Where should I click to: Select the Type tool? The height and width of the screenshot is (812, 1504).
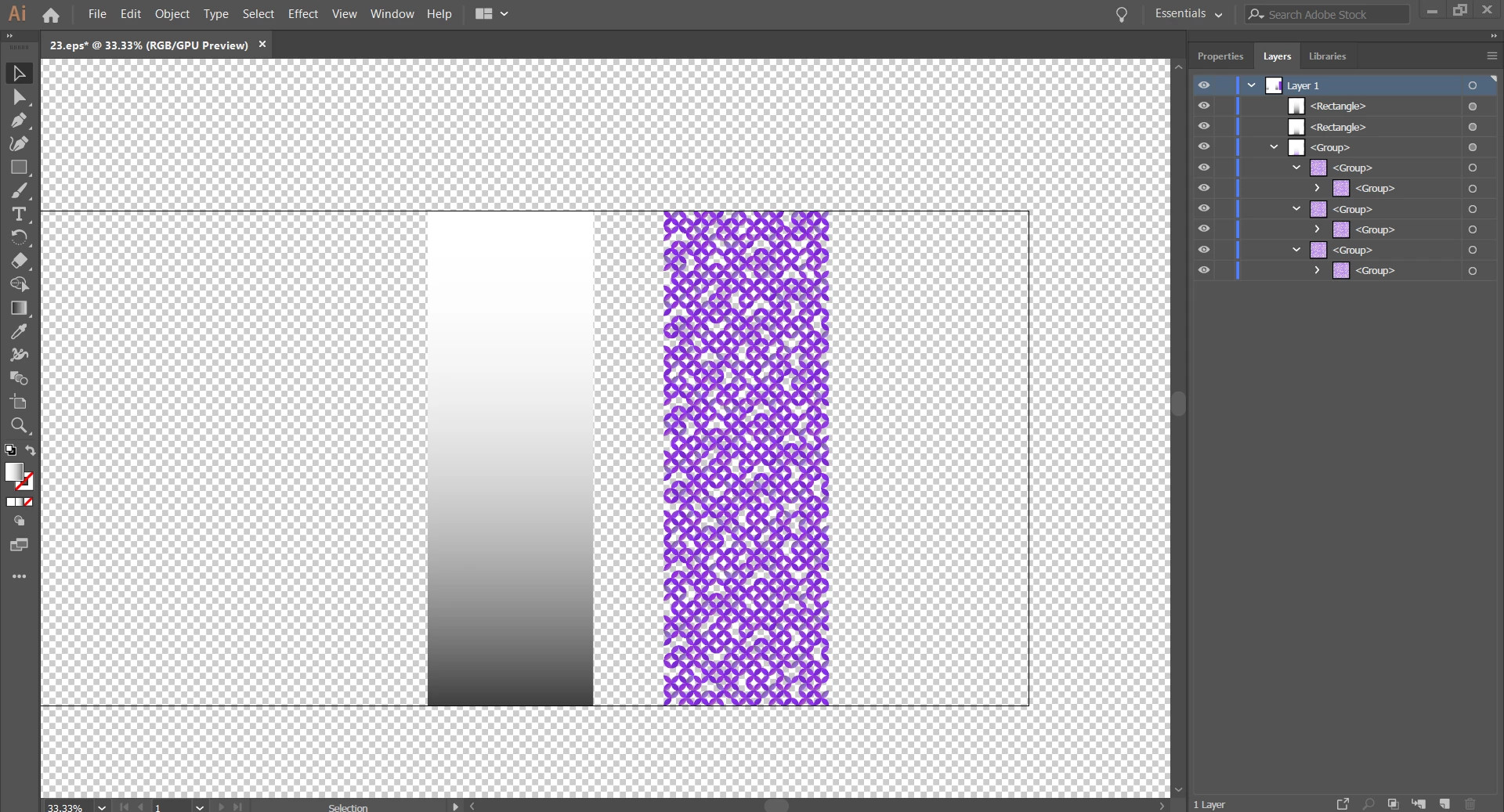point(19,215)
